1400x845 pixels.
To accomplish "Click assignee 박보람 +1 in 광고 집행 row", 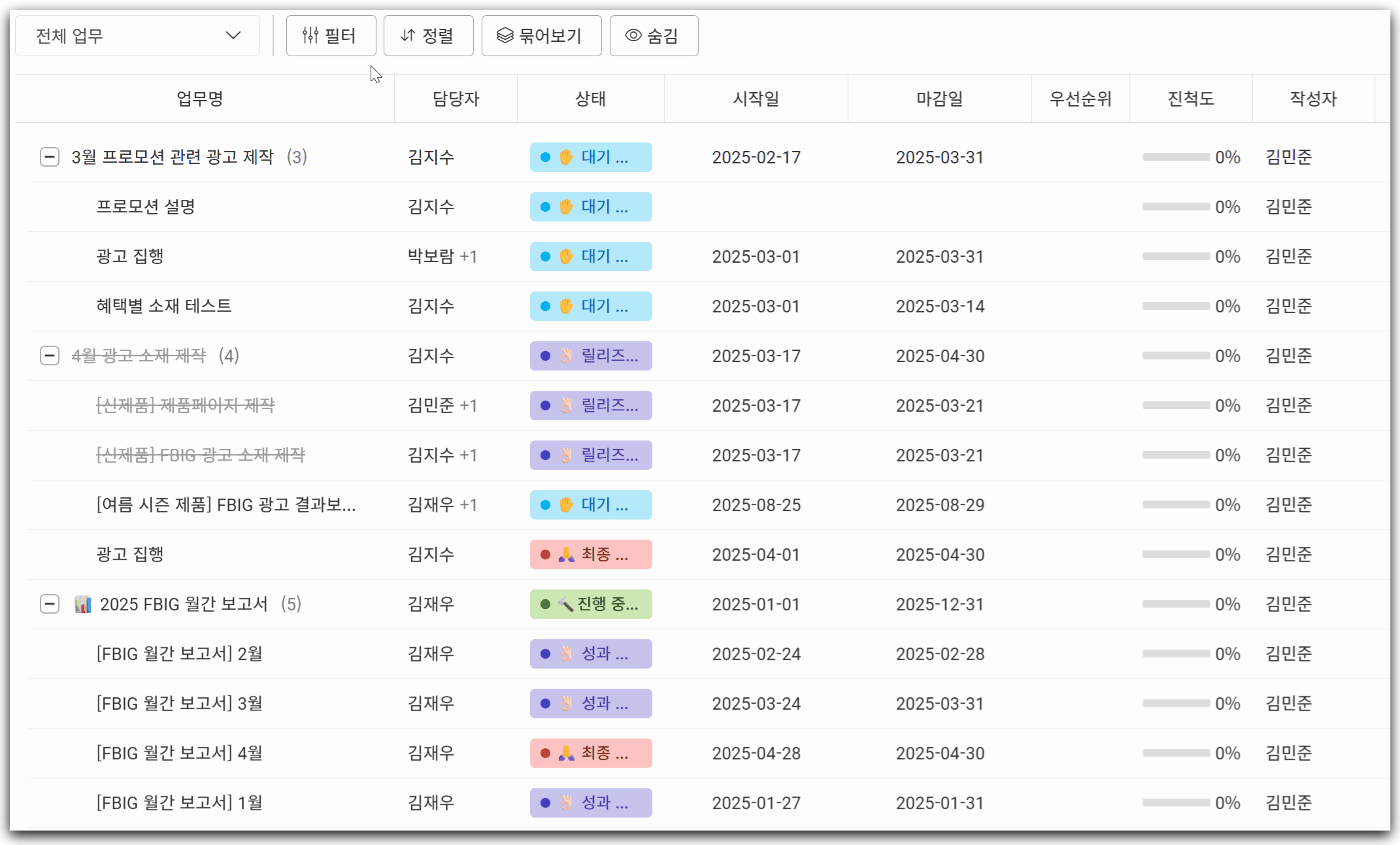I will 442,256.
